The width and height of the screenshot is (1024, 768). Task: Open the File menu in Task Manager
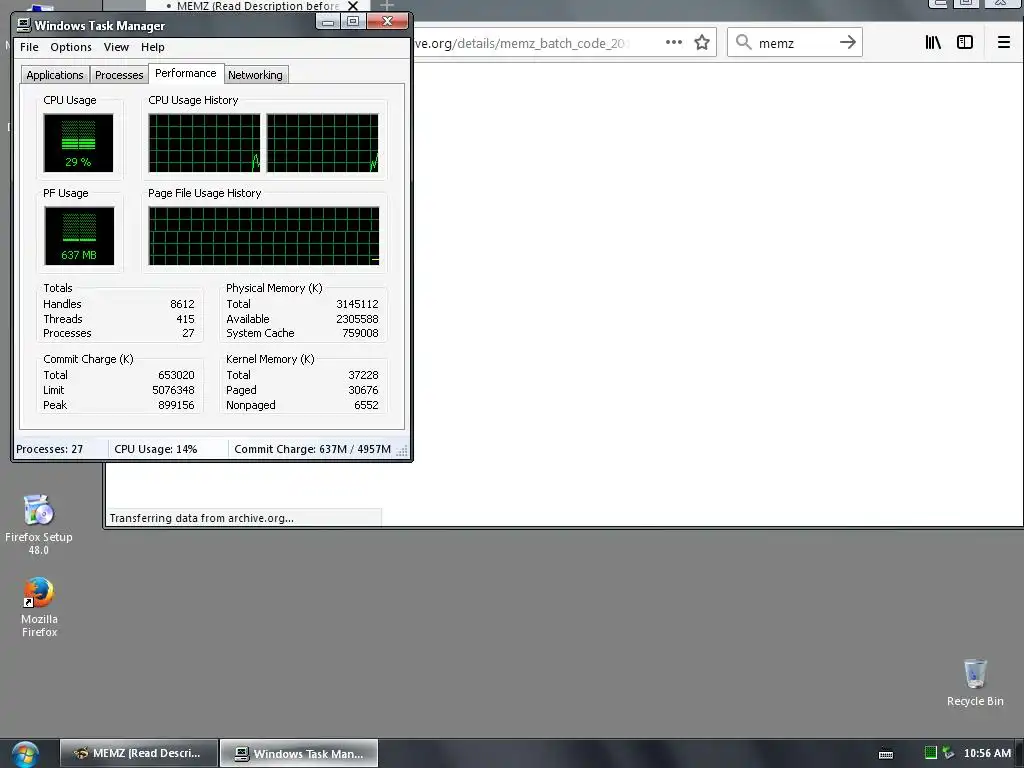29,47
